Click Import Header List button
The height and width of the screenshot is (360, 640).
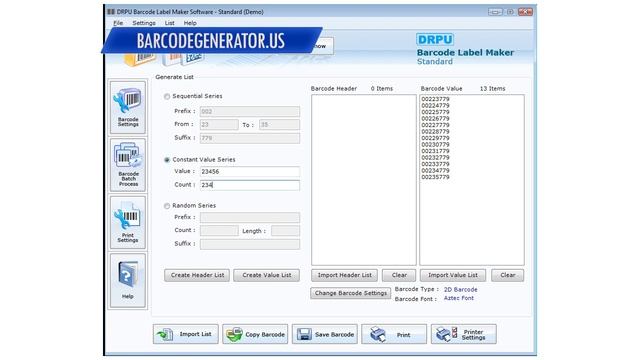pyautogui.click(x=344, y=275)
